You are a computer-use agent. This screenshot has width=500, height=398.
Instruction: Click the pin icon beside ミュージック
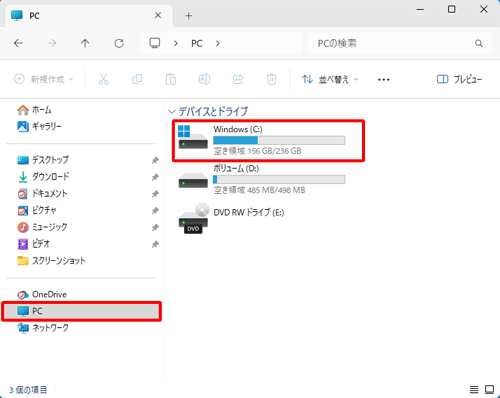(155, 227)
